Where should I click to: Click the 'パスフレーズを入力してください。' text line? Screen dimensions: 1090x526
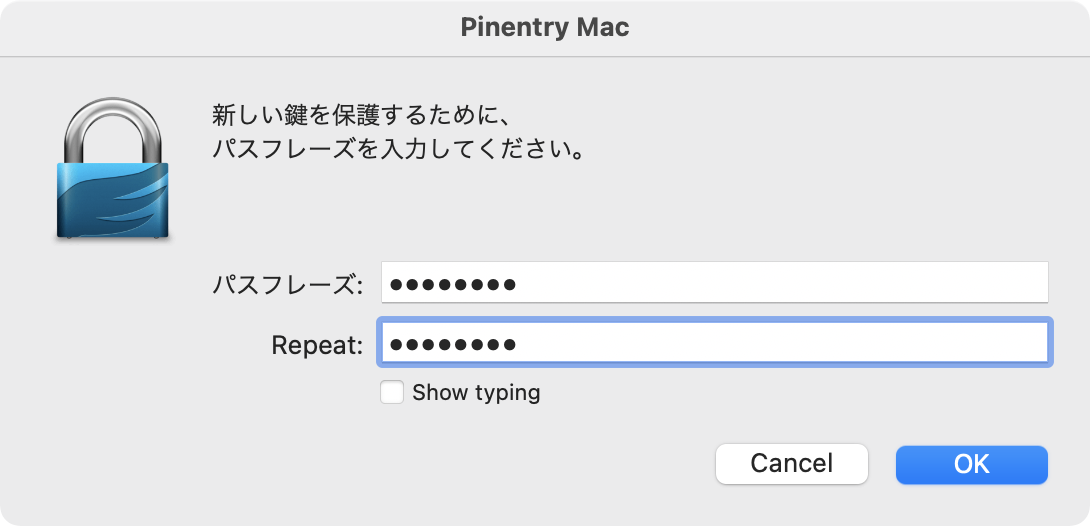pyautogui.click(x=397, y=149)
